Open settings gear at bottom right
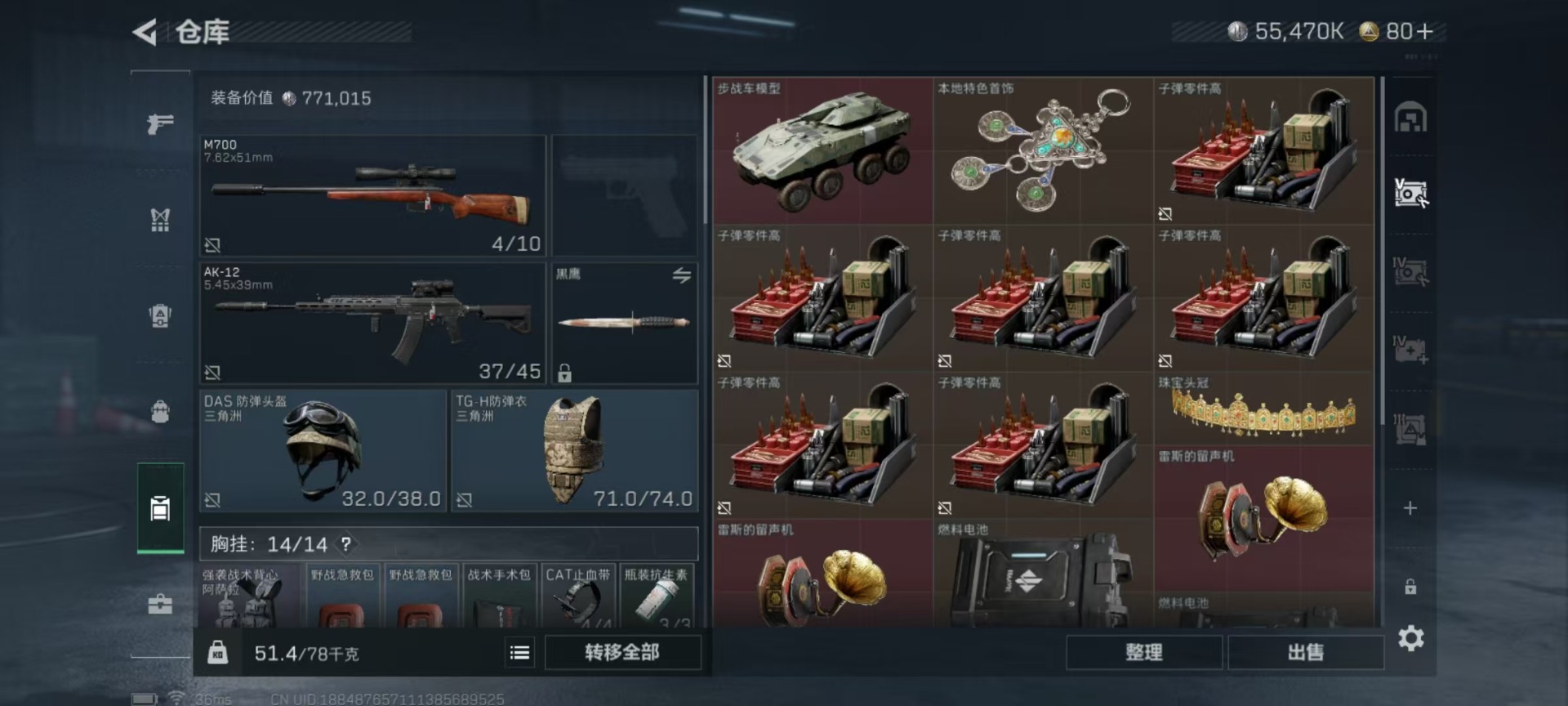The width and height of the screenshot is (1568, 706). coord(1410,638)
